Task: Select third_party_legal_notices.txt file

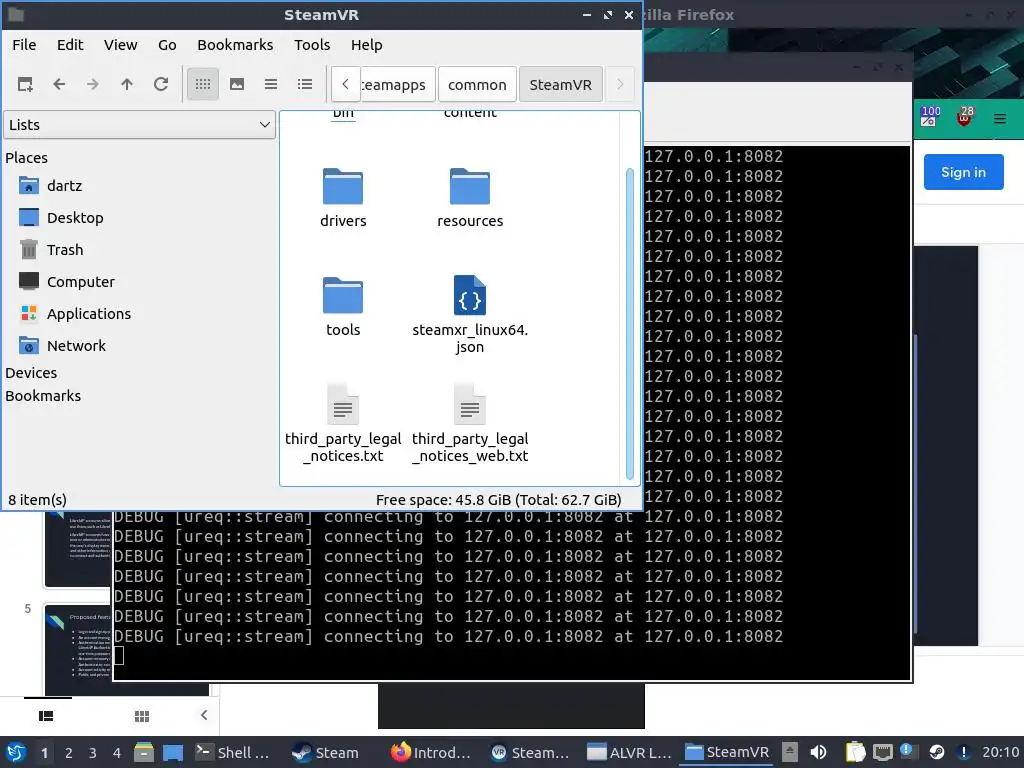Action: point(343,424)
